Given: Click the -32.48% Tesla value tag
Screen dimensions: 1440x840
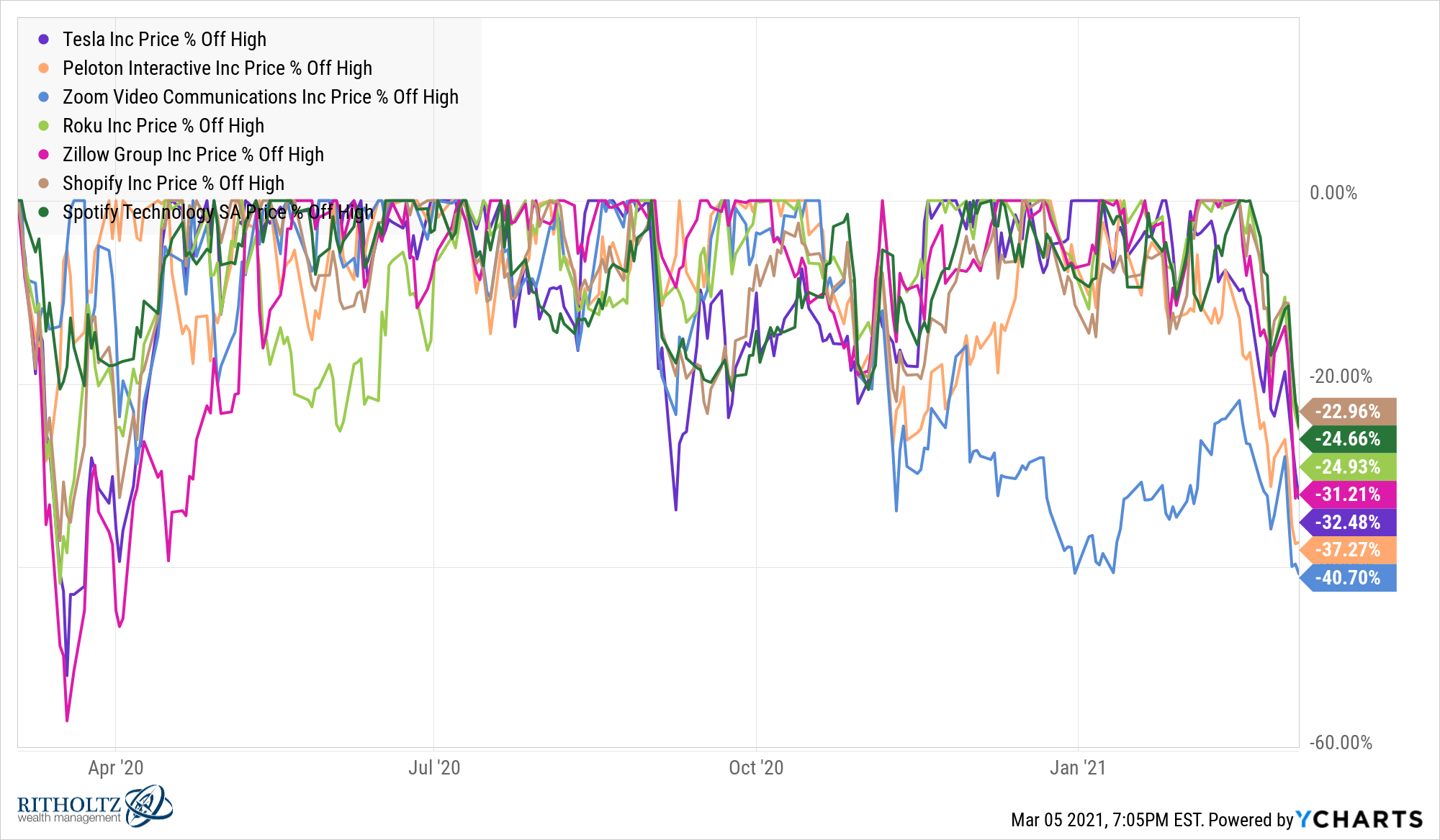Looking at the screenshot, I should [x=1349, y=523].
